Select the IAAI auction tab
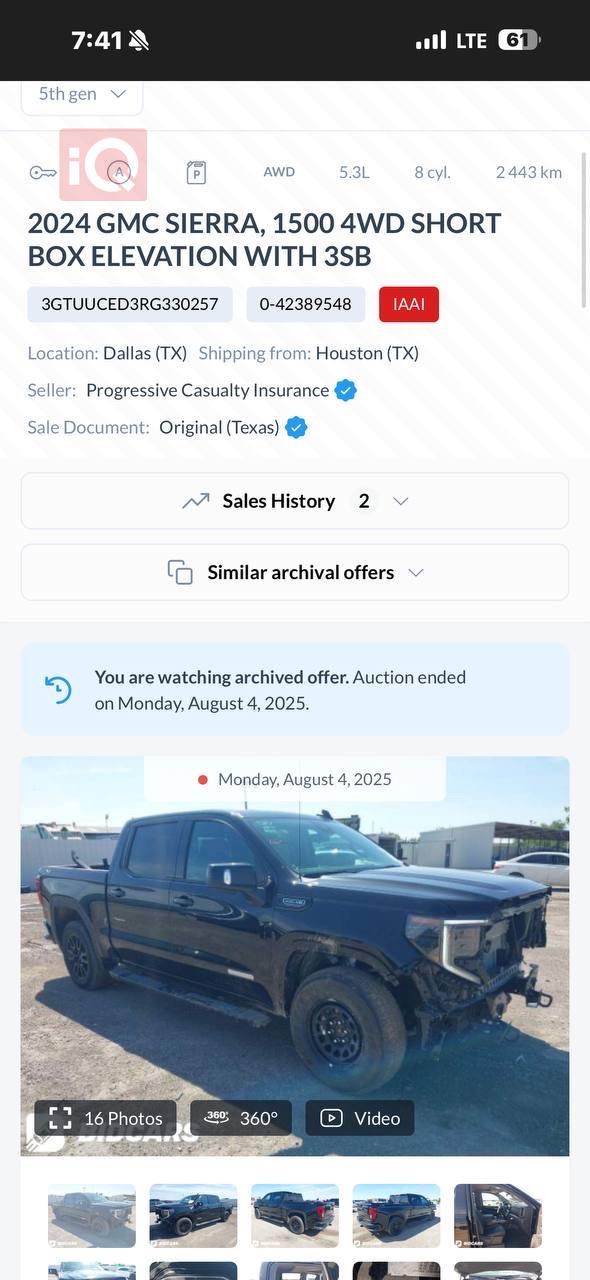Screen dimensions: 590x1280 pyautogui.click(x=408, y=304)
